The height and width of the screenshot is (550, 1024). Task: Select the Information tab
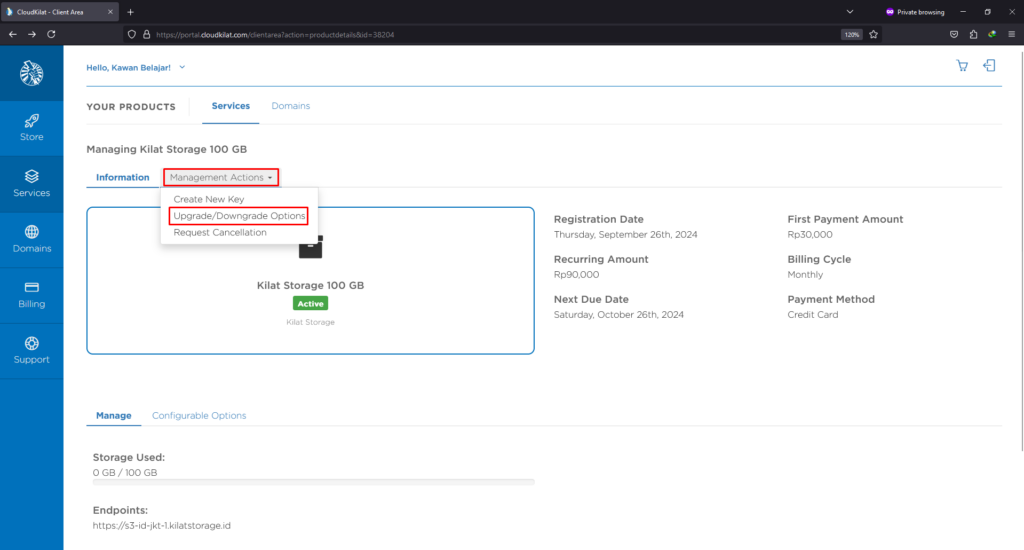(123, 177)
